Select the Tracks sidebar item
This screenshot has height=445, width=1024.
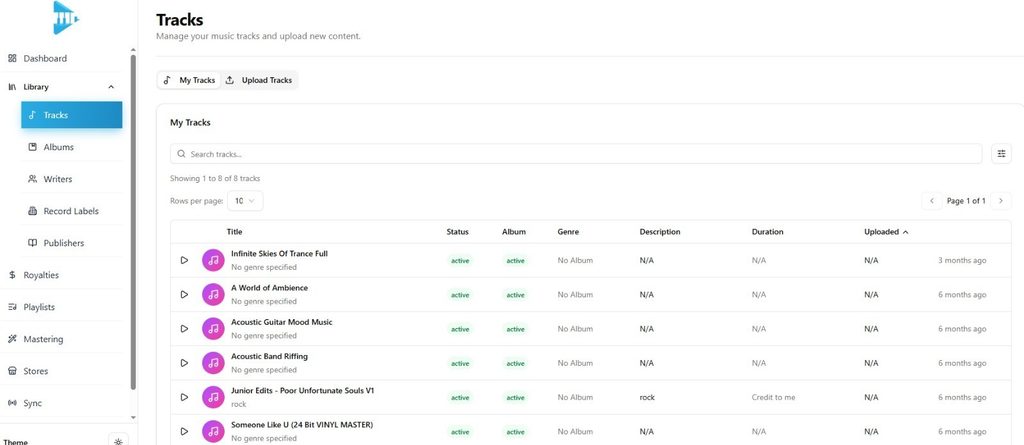coord(72,115)
